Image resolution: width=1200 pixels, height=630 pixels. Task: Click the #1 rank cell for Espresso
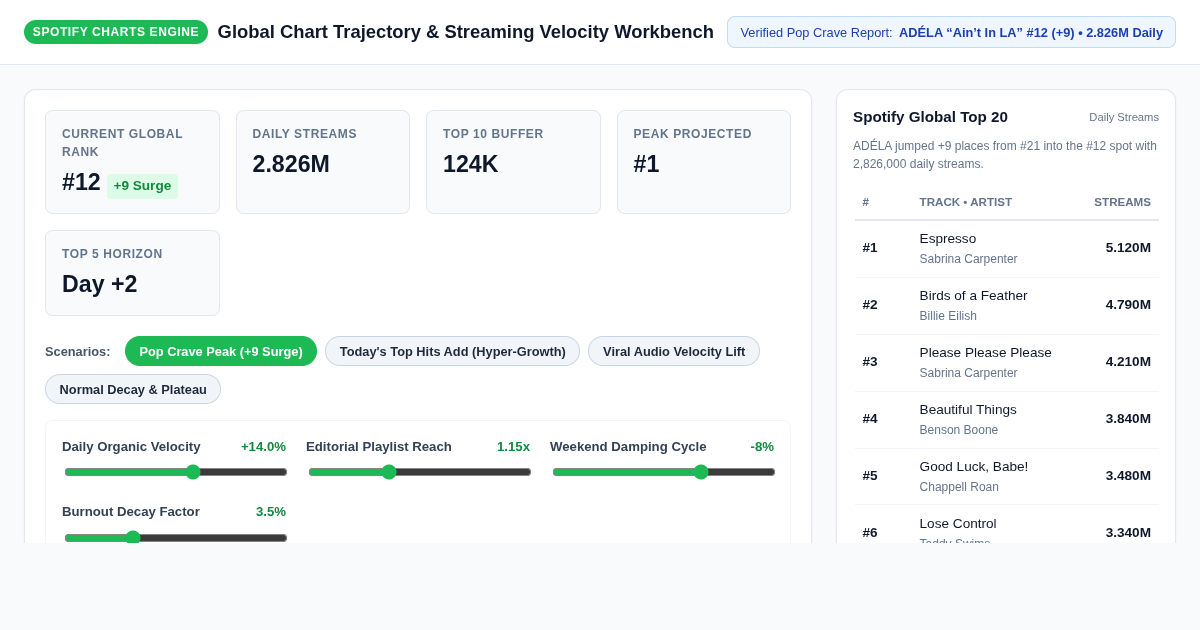click(x=870, y=248)
